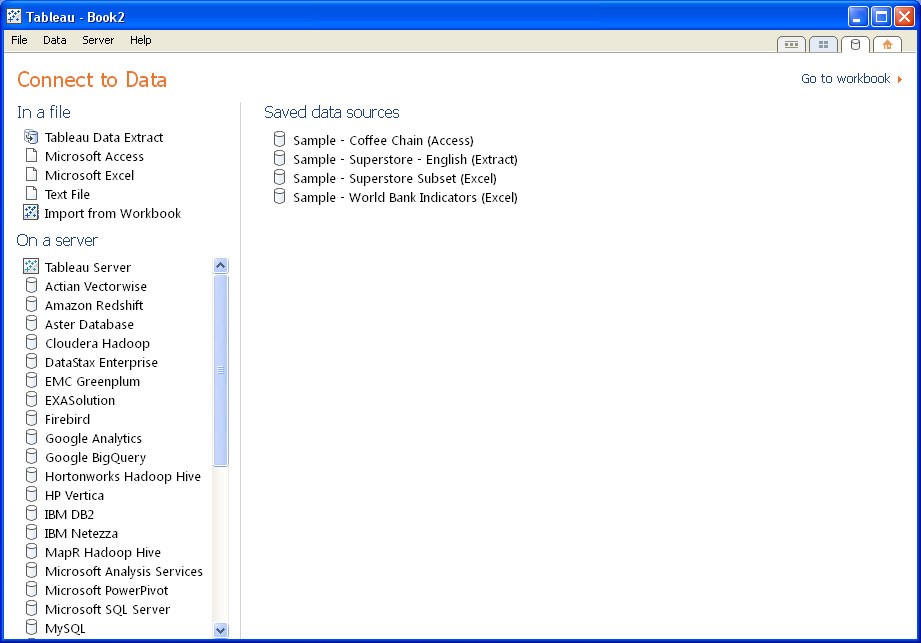This screenshot has height=643, width=921.
Task: Connect to Microsoft Access file
Action: [94, 156]
